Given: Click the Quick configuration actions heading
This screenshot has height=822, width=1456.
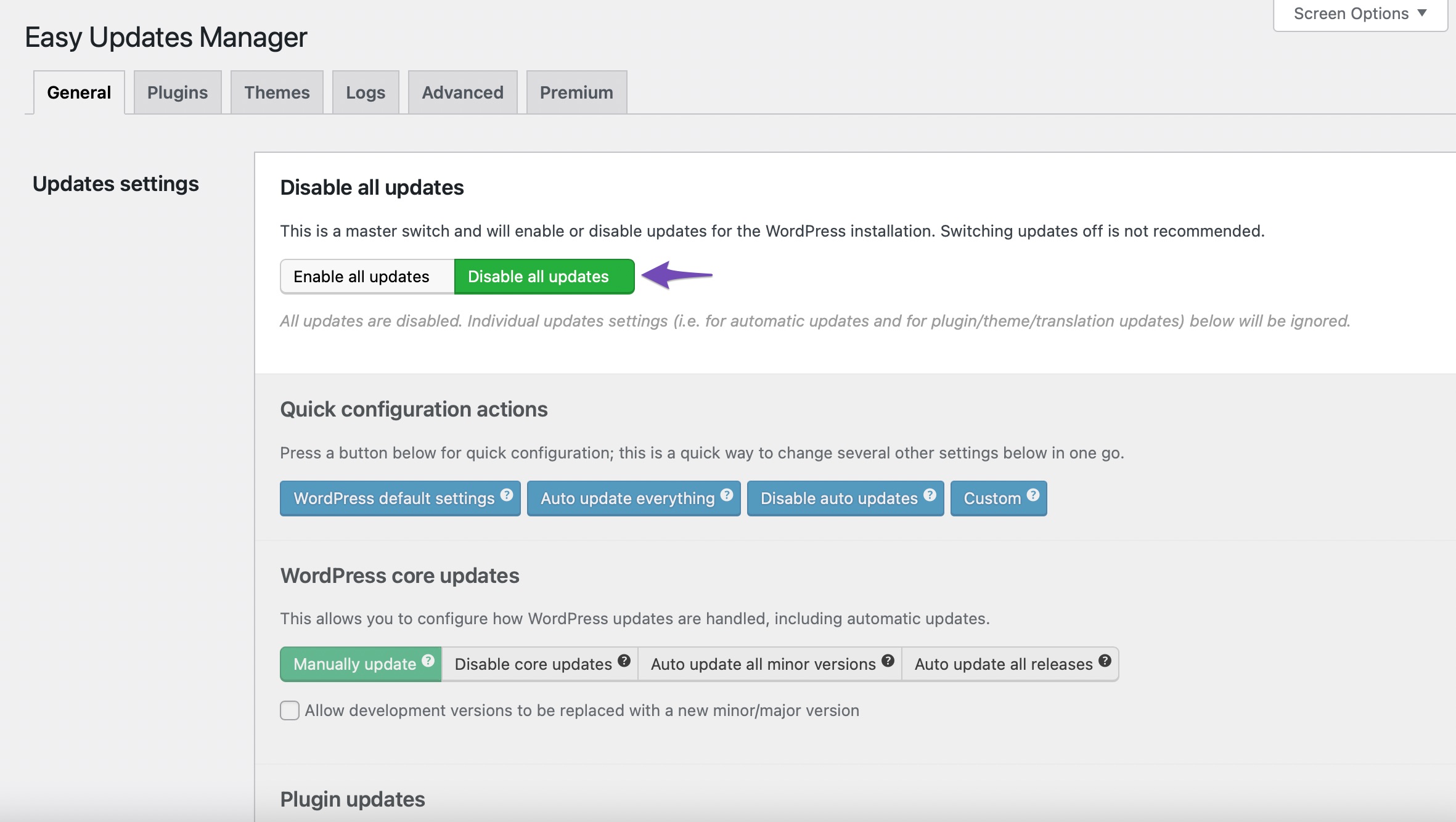Looking at the screenshot, I should [414, 409].
